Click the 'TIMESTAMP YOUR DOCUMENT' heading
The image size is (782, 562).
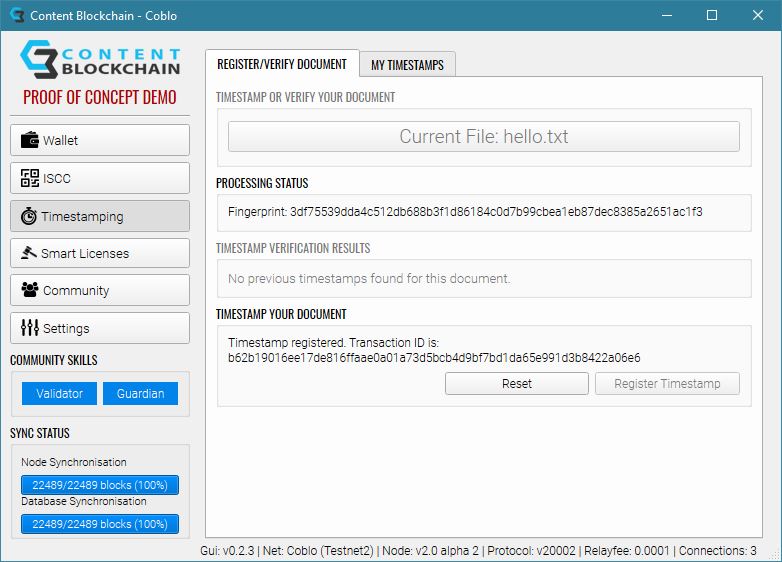point(281,314)
